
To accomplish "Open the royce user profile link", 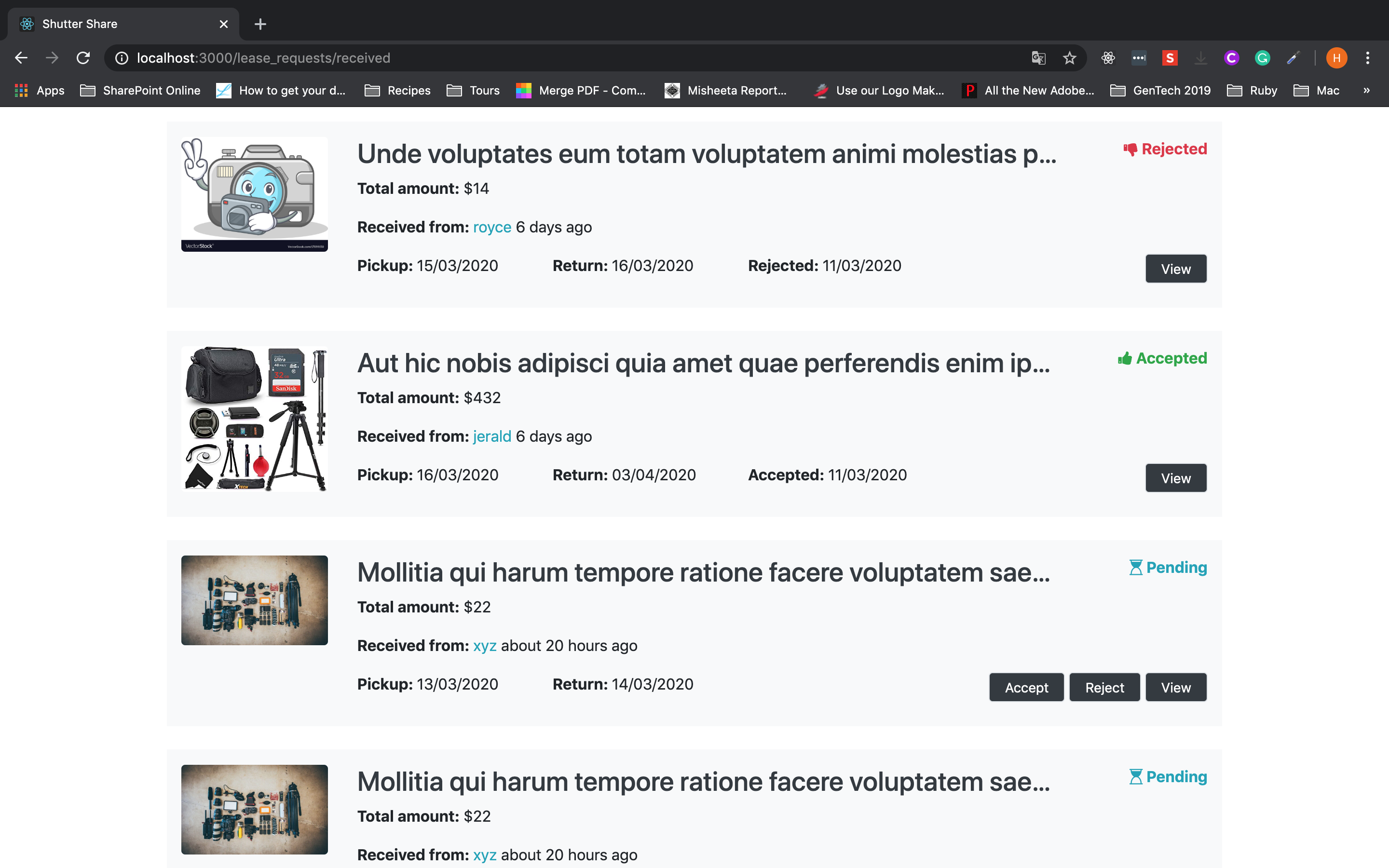I will point(492,227).
